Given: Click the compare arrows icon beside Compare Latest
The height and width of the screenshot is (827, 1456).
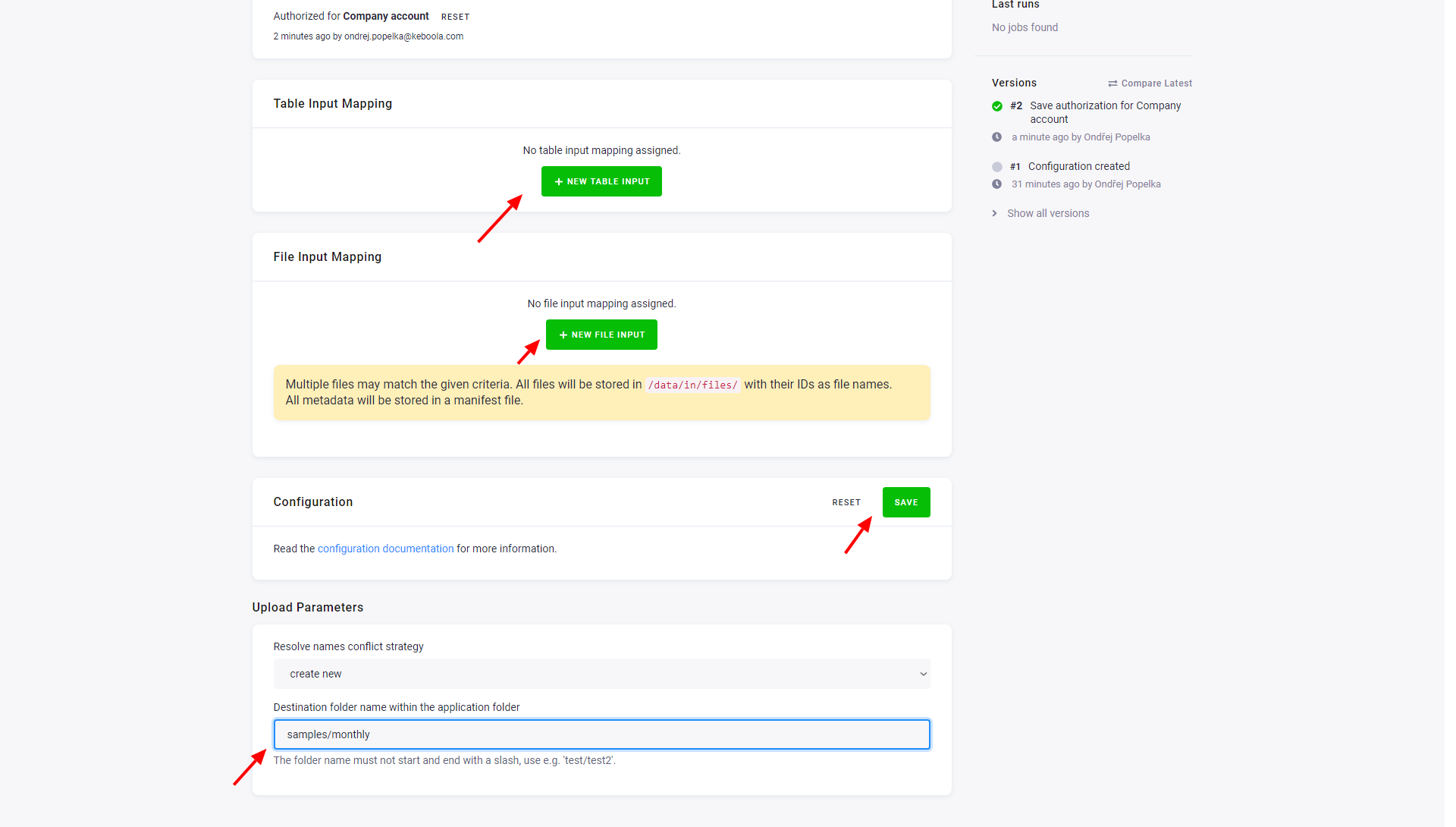Looking at the screenshot, I should 1112,83.
